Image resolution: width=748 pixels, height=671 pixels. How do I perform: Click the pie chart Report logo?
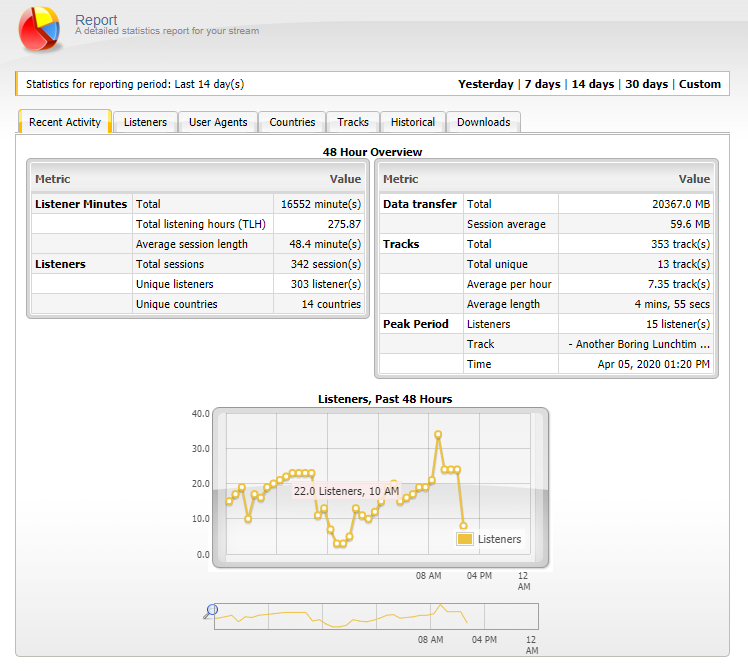[39, 29]
